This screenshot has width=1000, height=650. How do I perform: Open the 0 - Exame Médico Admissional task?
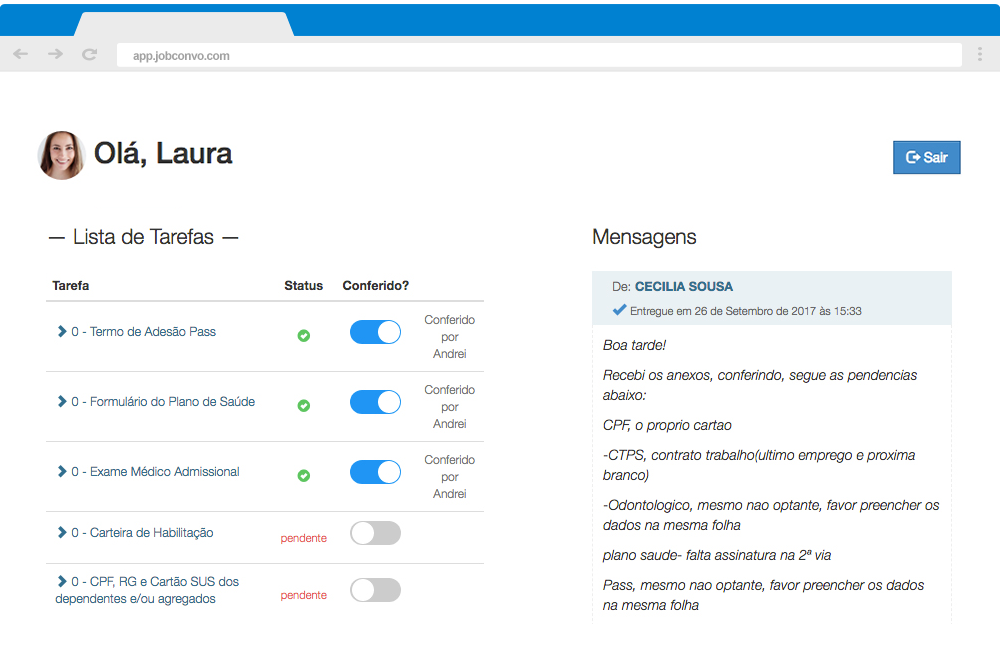coord(156,472)
